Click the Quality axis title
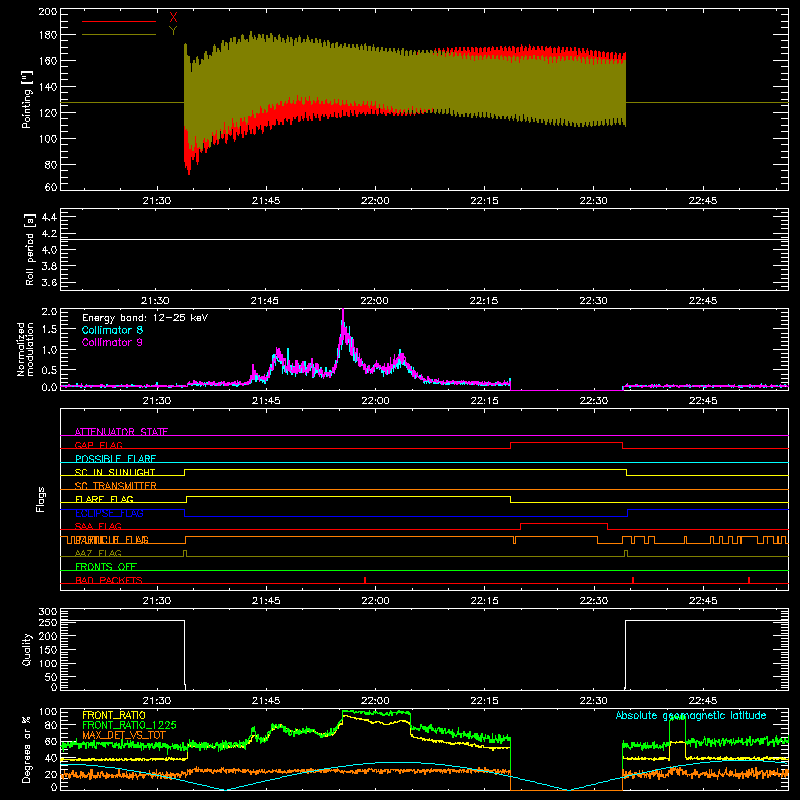 click(x=27, y=649)
